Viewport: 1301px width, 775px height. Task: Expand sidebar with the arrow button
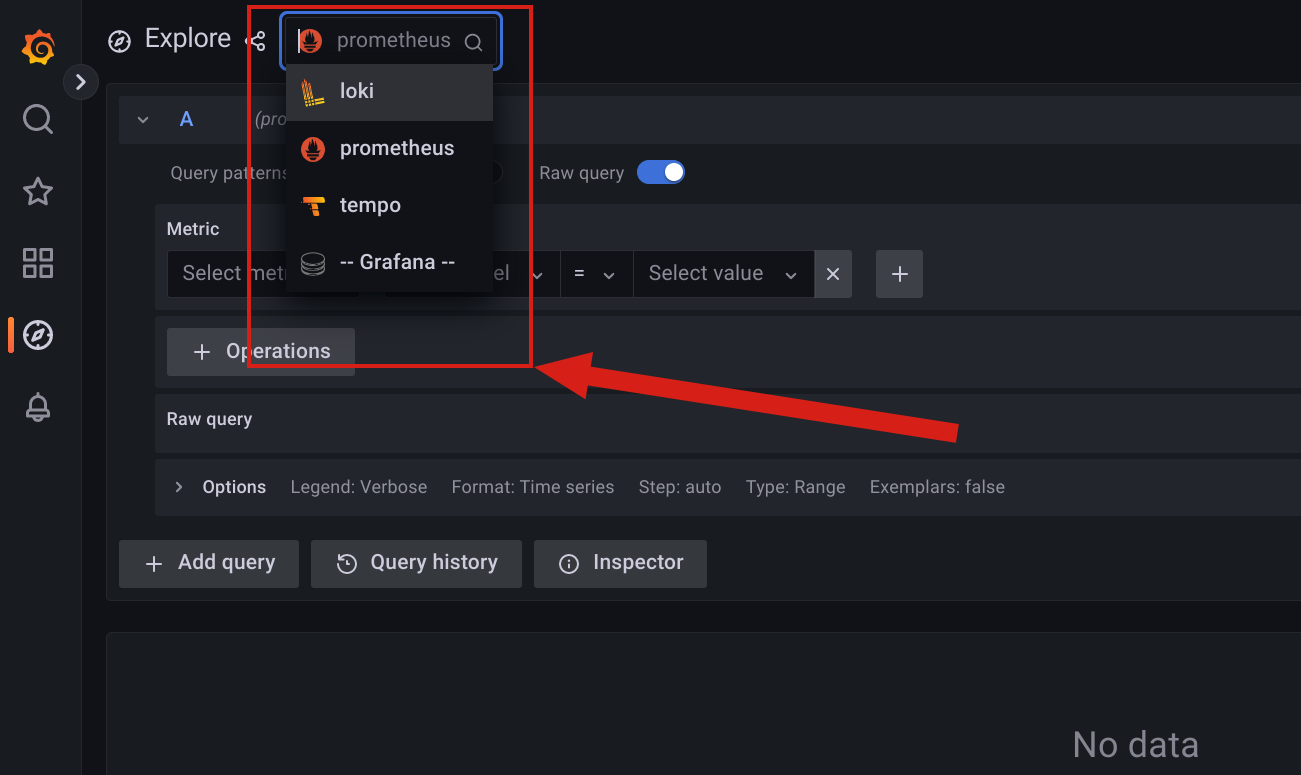tap(81, 82)
